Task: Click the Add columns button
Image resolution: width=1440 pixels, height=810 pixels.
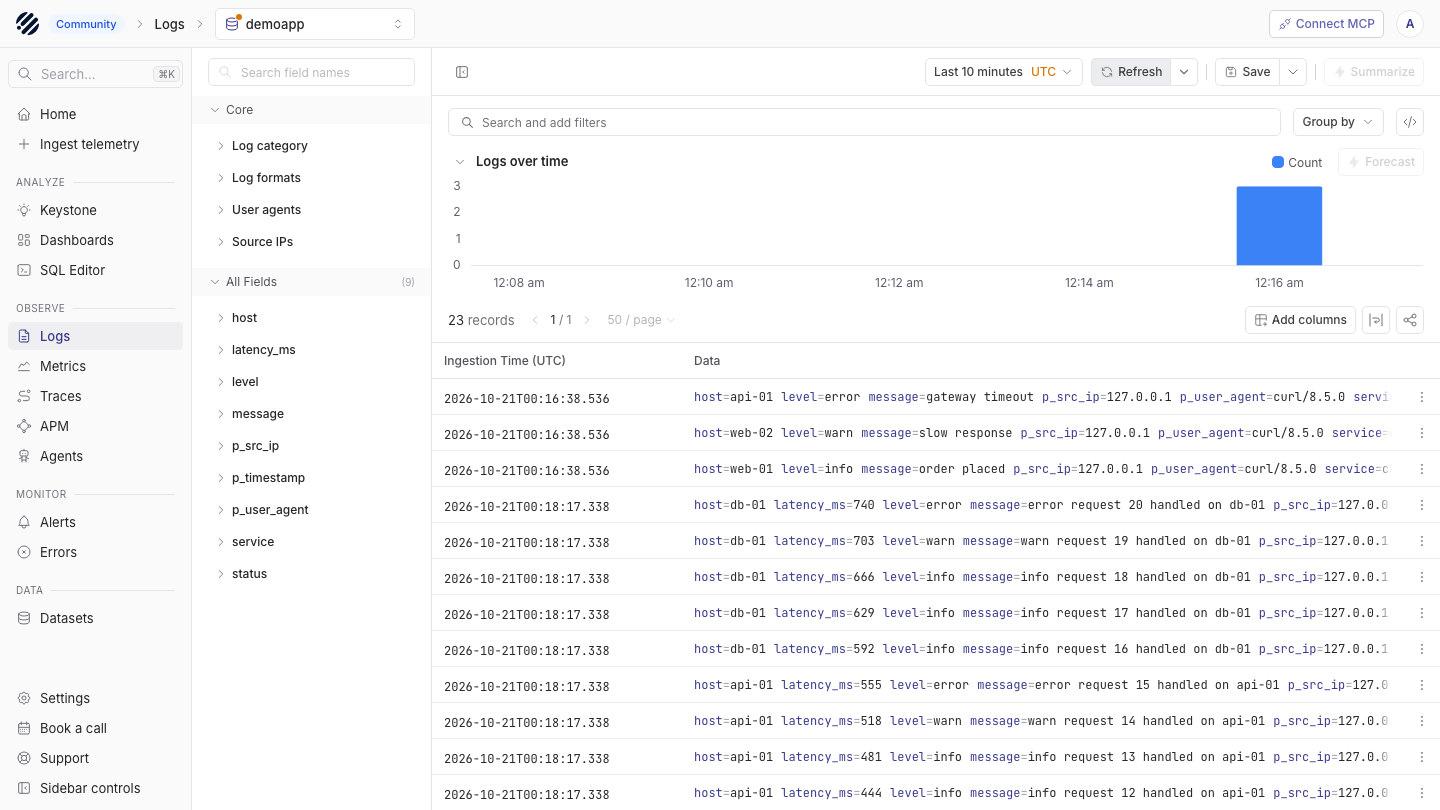Action: point(1300,320)
